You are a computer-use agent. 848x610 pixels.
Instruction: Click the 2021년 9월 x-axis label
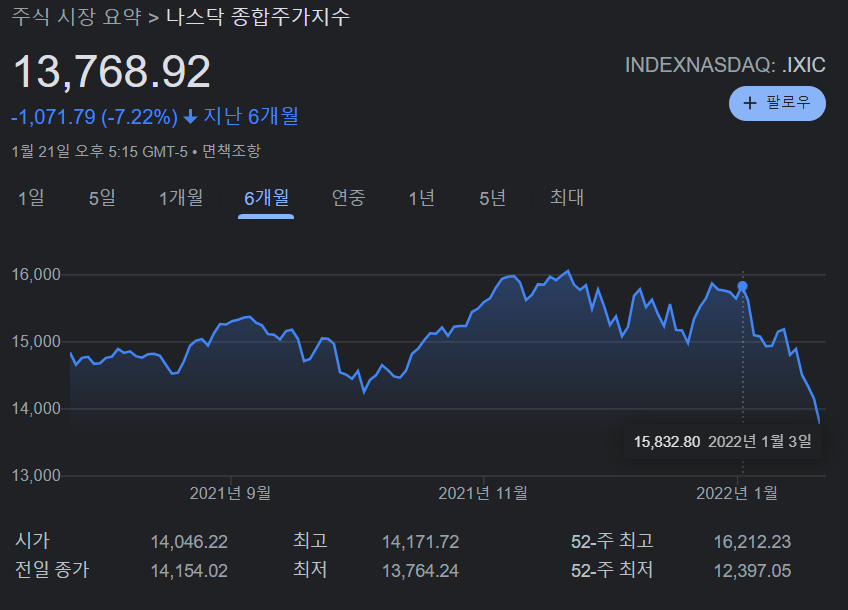(230, 493)
